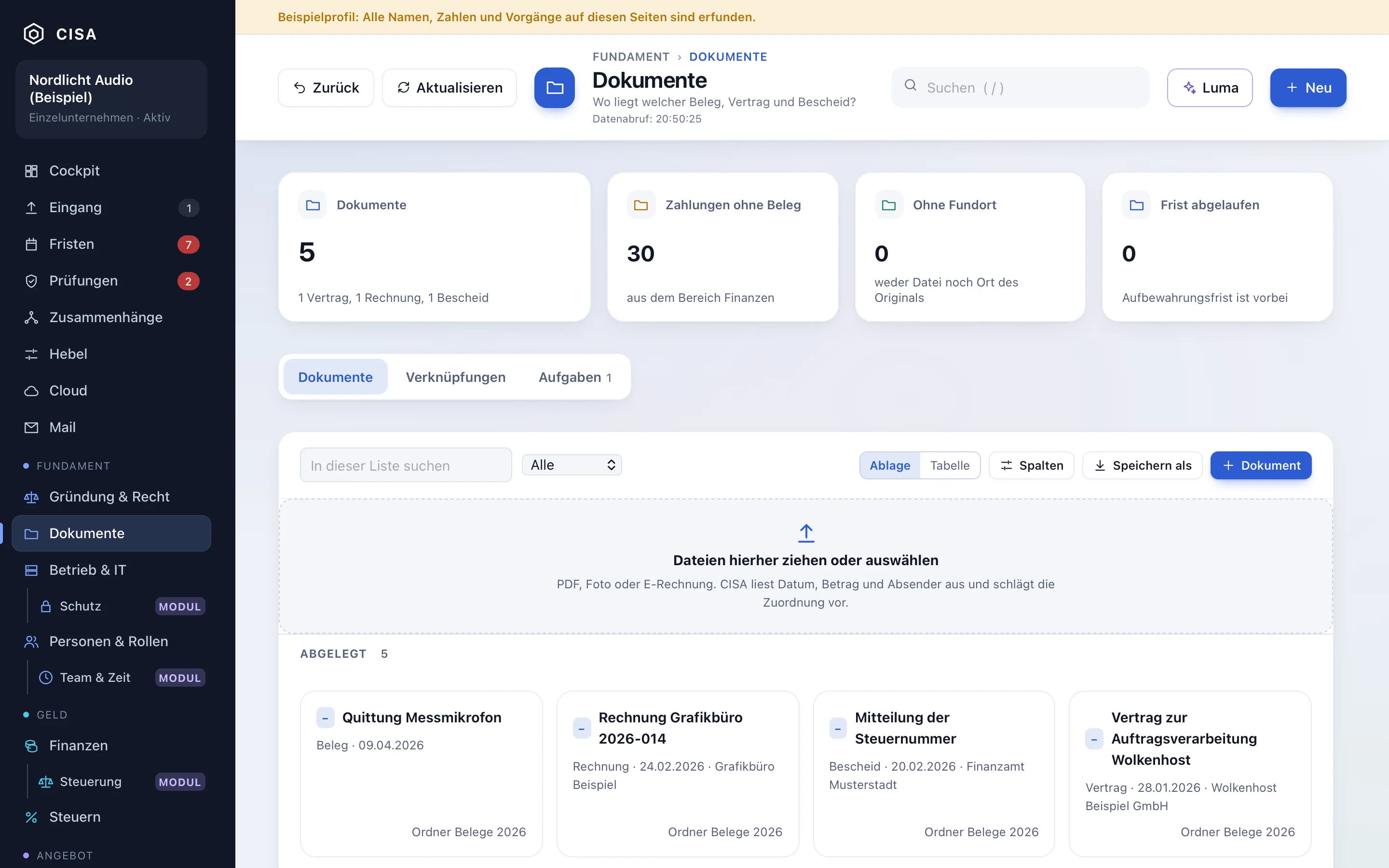
Task: Open Cloud in sidebar
Action: pyautogui.click(x=111, y=391)
